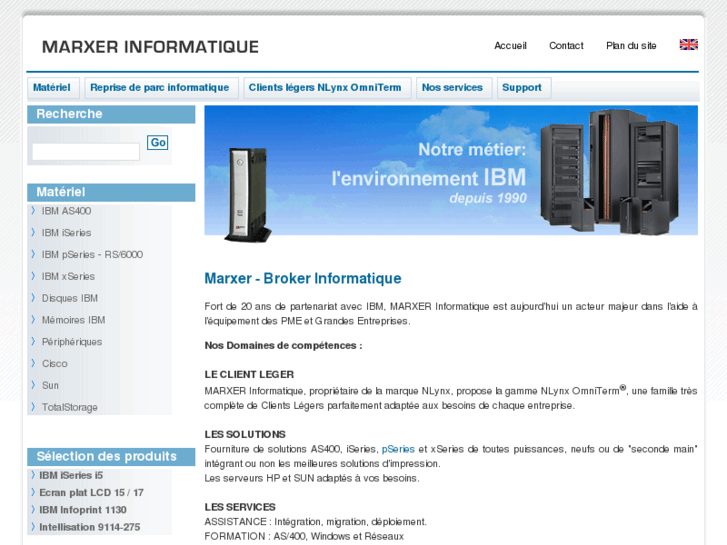Open Intellisation 9114-275 product
Screen dimensions: 727x545
[x=89, y=527]
